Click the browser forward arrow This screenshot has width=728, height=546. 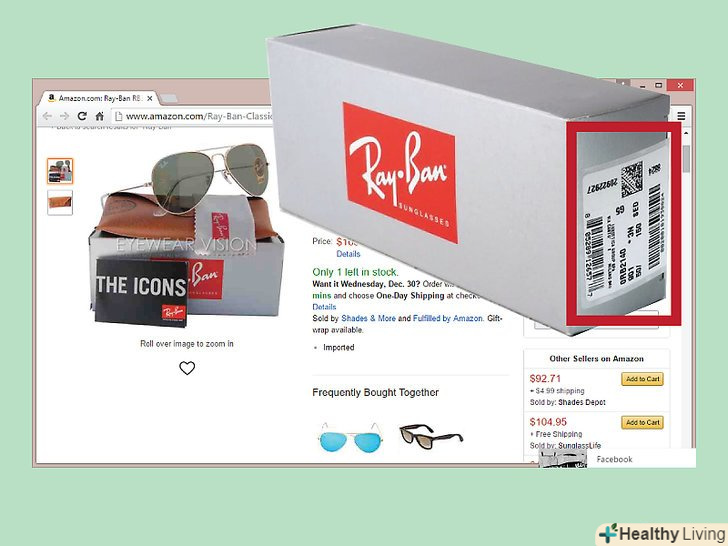(65, 116)
